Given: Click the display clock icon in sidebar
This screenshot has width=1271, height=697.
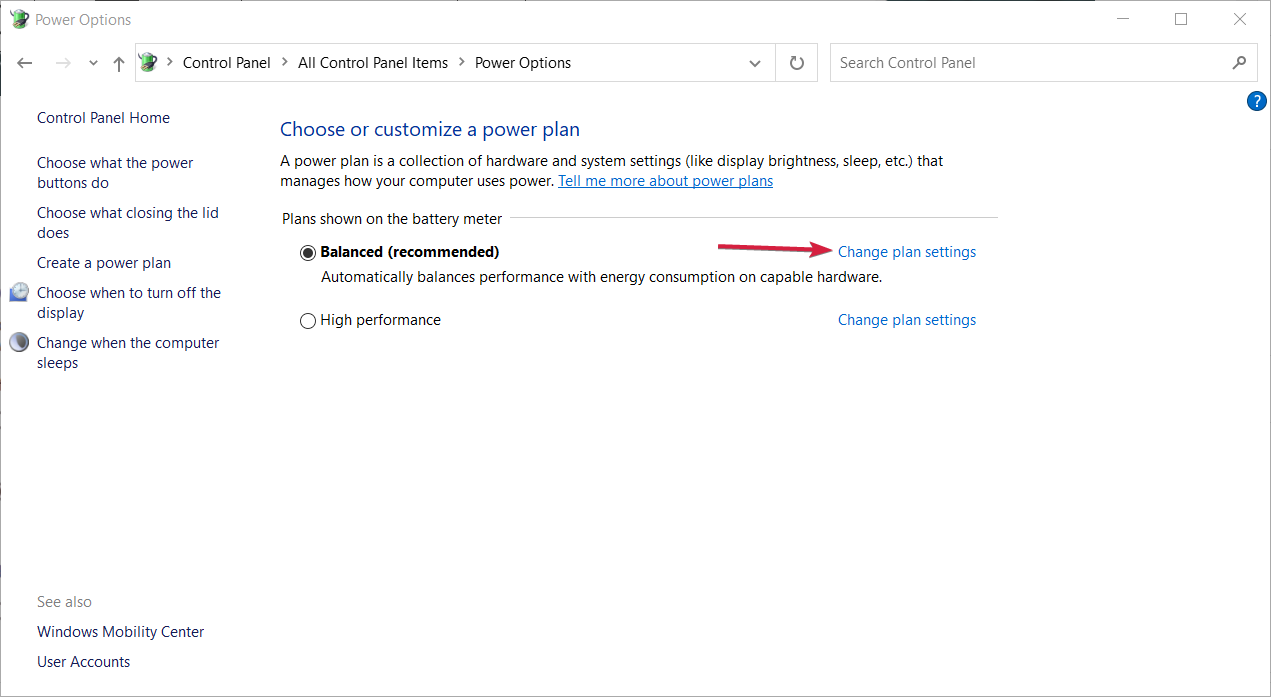Looking at the screenshot, I should coord(20,292).
